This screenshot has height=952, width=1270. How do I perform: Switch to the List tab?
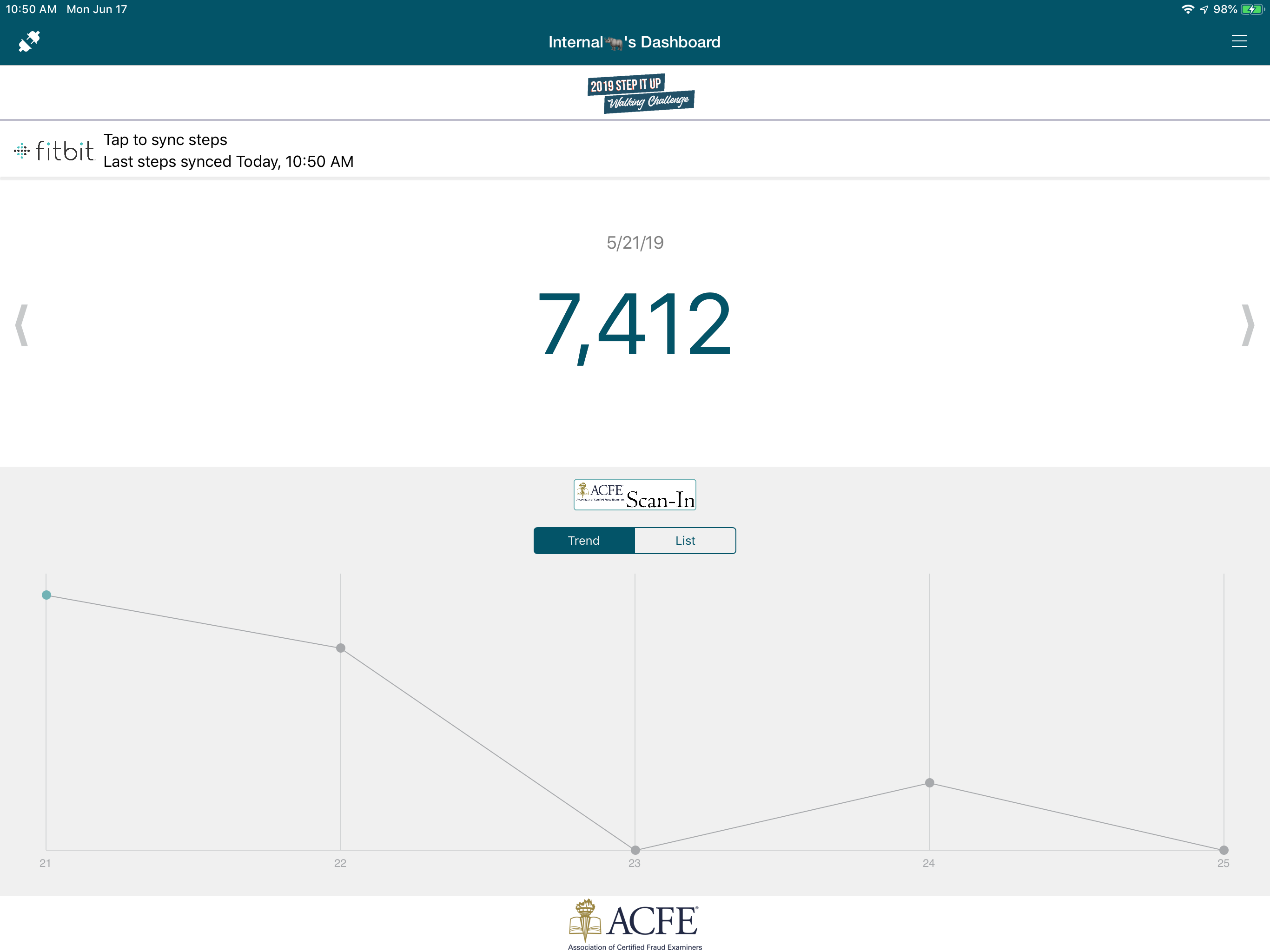(685, 540)
